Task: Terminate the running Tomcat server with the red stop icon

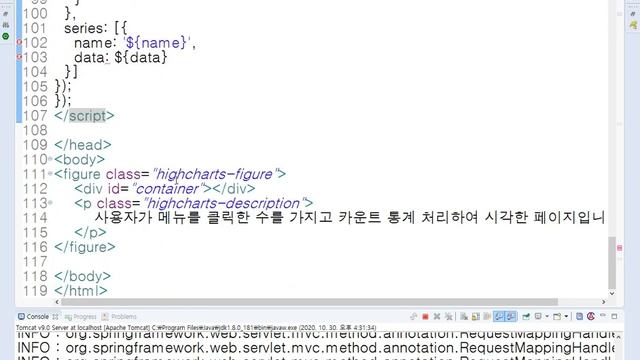Action: (425, 316)
